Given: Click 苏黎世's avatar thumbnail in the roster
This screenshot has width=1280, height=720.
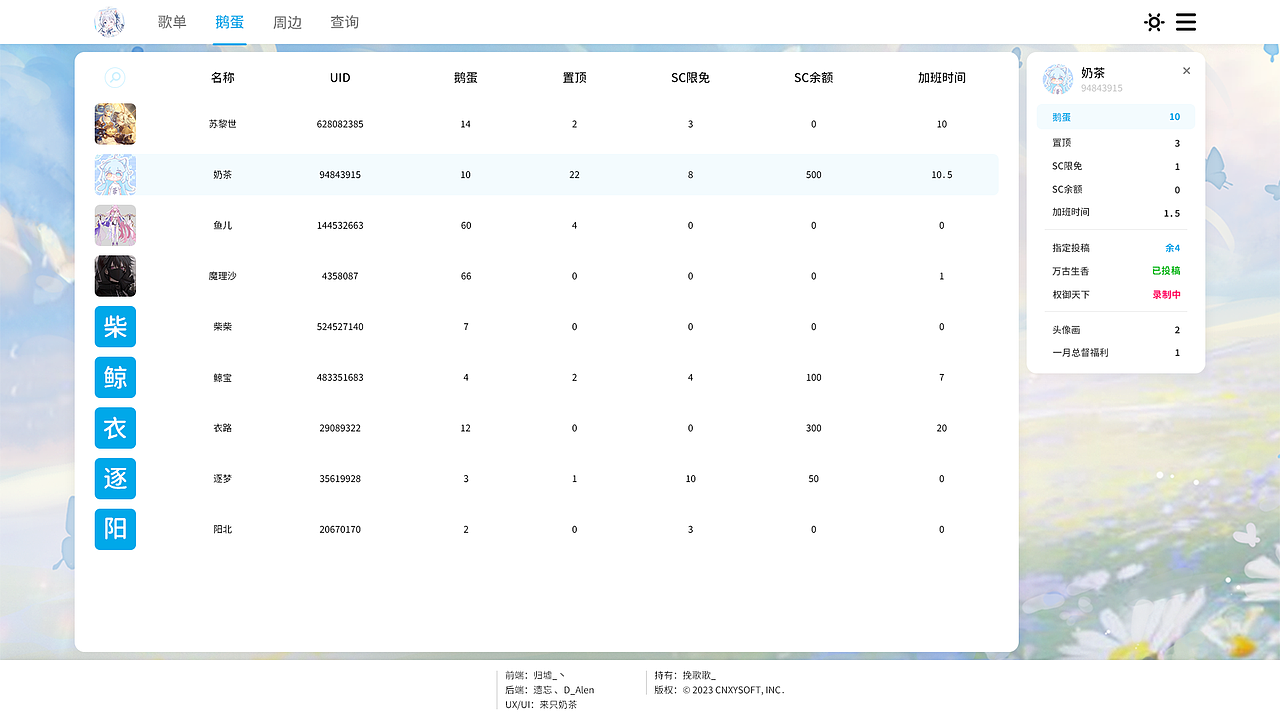Looking at the screenshot, I should [x=115, y=124].
